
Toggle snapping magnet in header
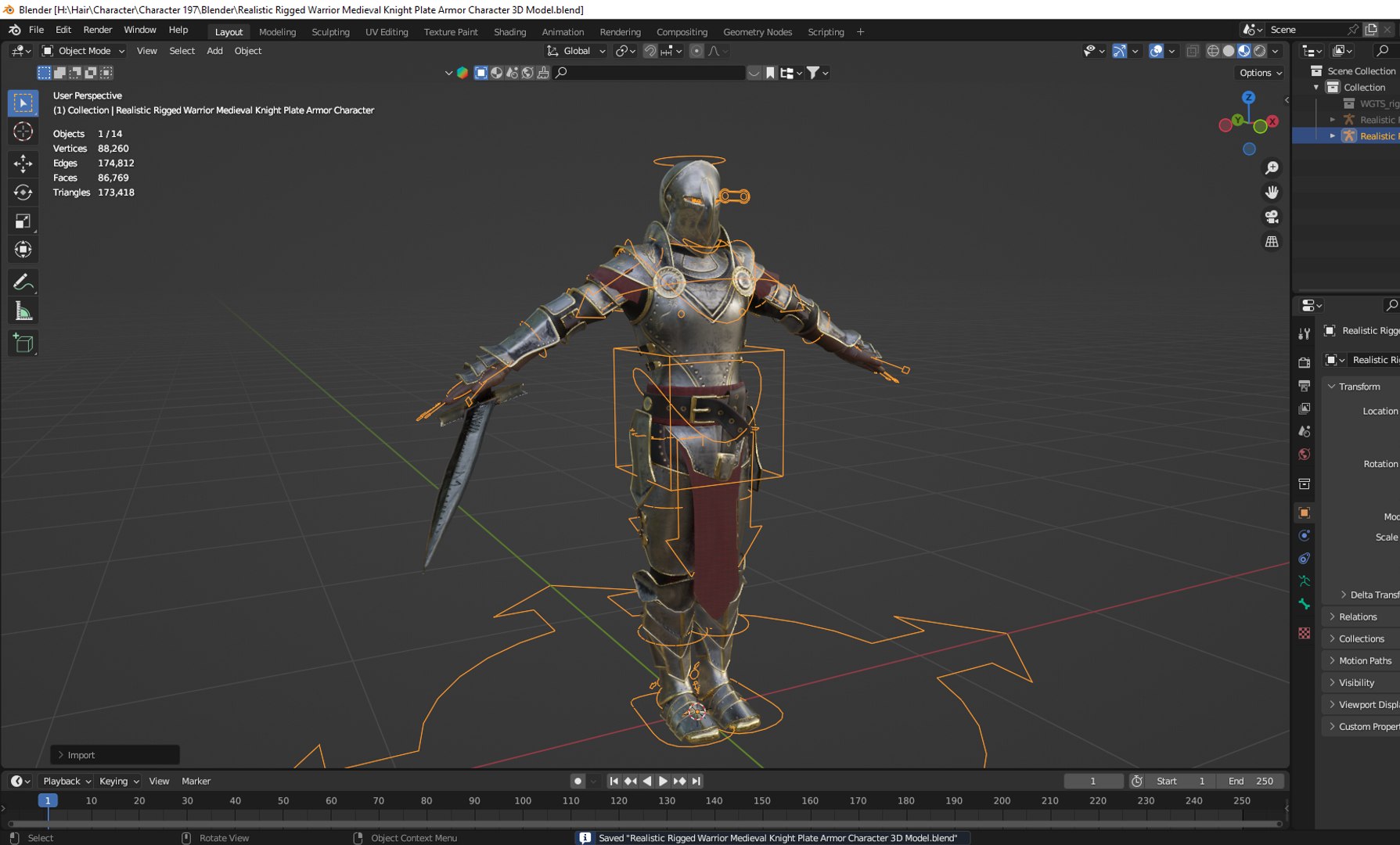(650, 51)
